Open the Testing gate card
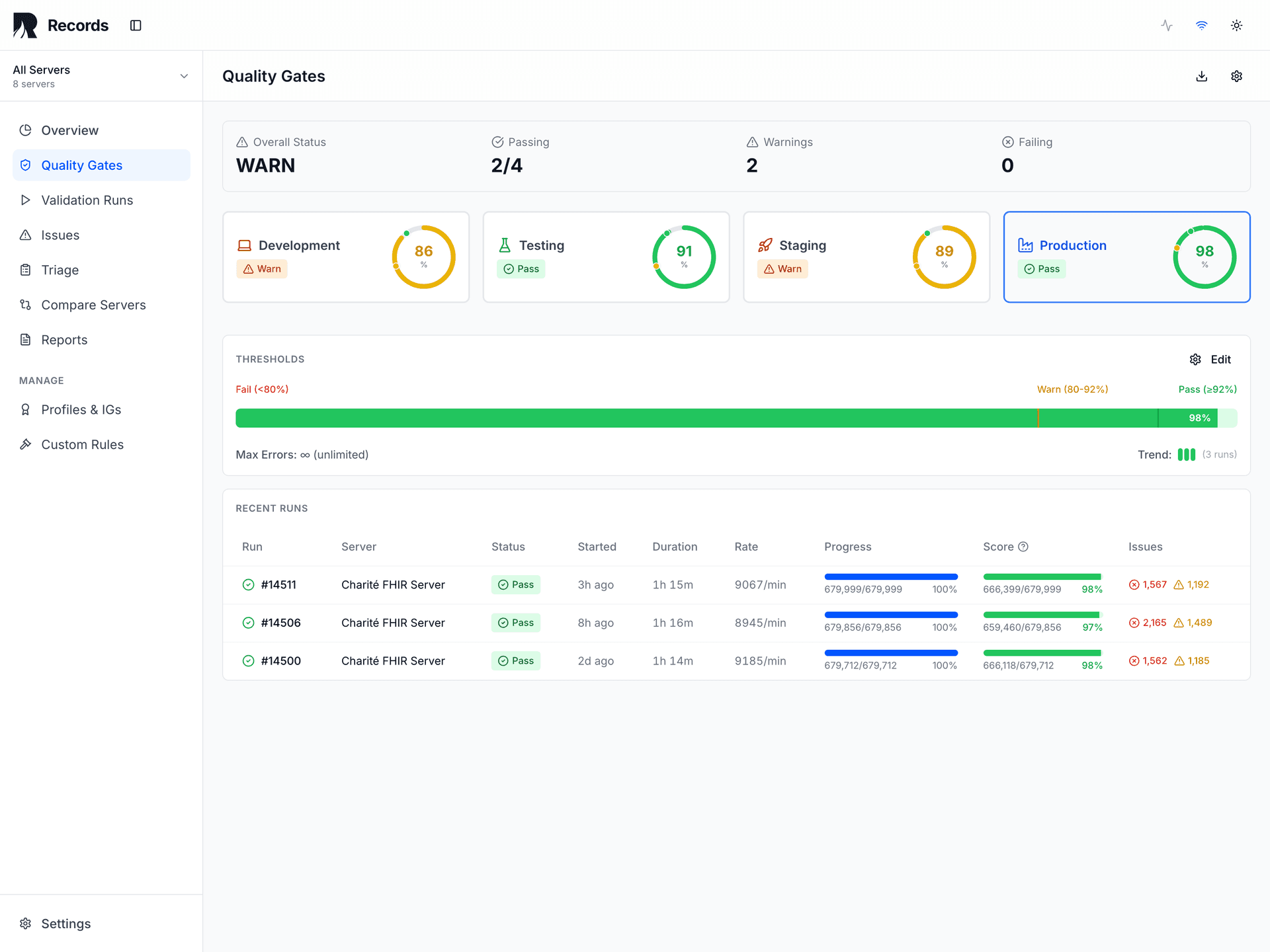 (x=605, y=257)
